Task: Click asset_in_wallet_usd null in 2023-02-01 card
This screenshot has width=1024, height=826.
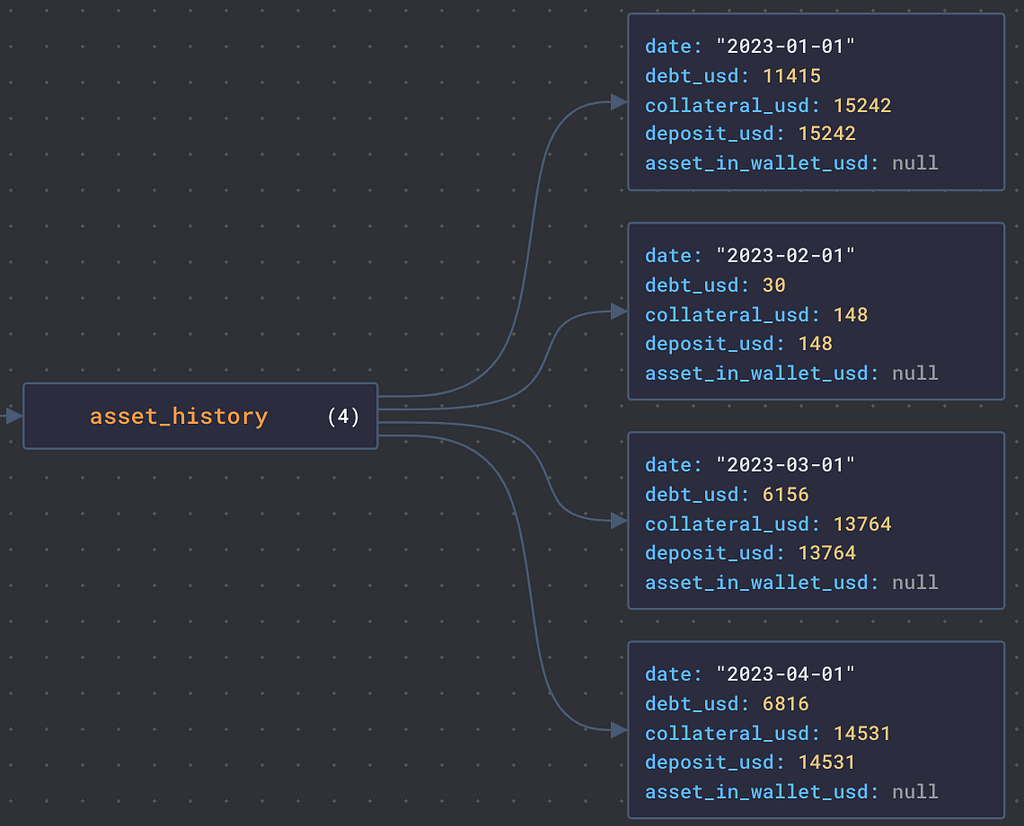Action: point(915,373)
